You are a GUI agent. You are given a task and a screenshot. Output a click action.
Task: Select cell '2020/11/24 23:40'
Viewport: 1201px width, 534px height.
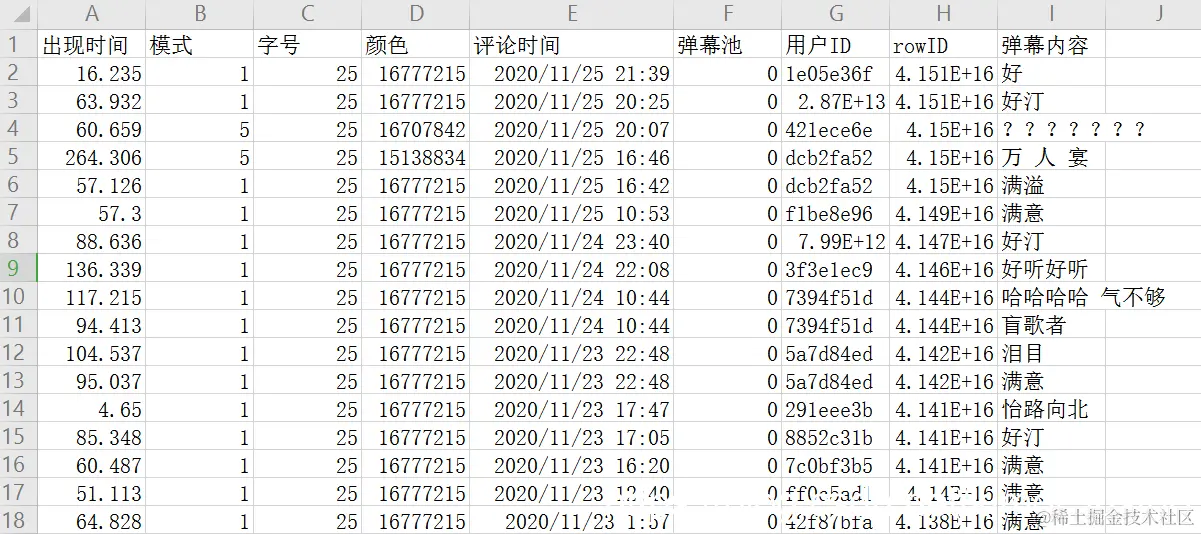572,241
